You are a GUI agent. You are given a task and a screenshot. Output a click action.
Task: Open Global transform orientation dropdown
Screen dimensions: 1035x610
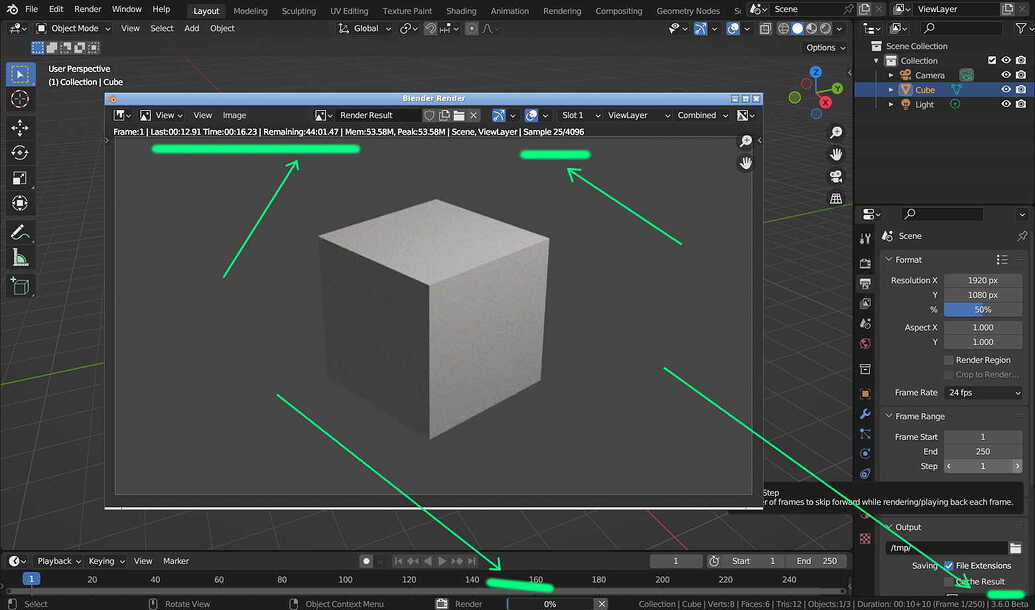click(x=364, y=28)
